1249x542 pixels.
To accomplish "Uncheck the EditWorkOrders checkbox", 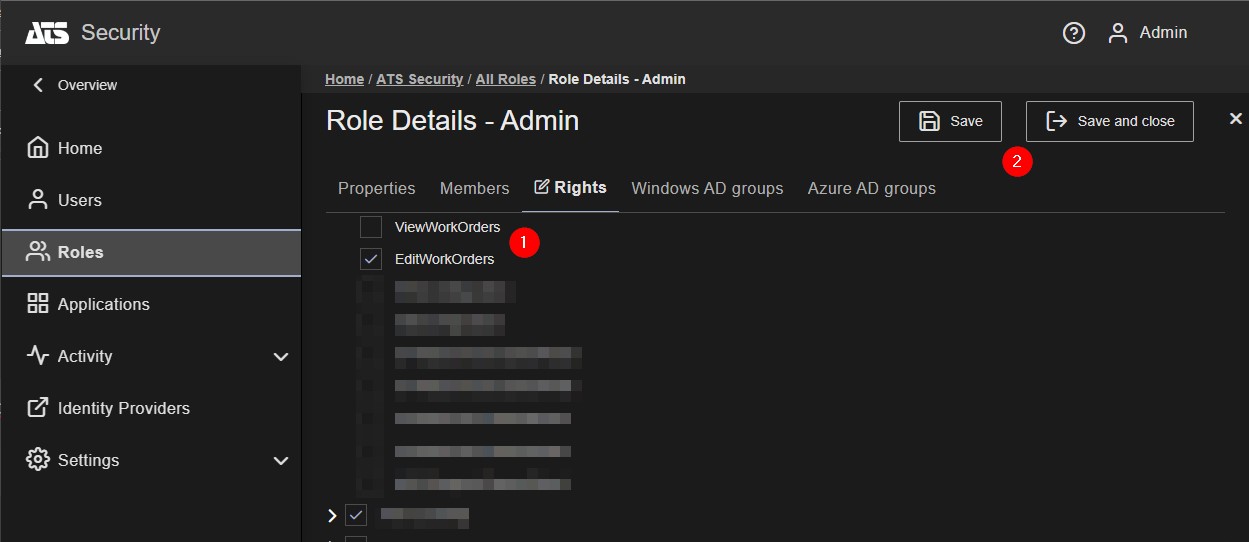I will click(371, 259).
